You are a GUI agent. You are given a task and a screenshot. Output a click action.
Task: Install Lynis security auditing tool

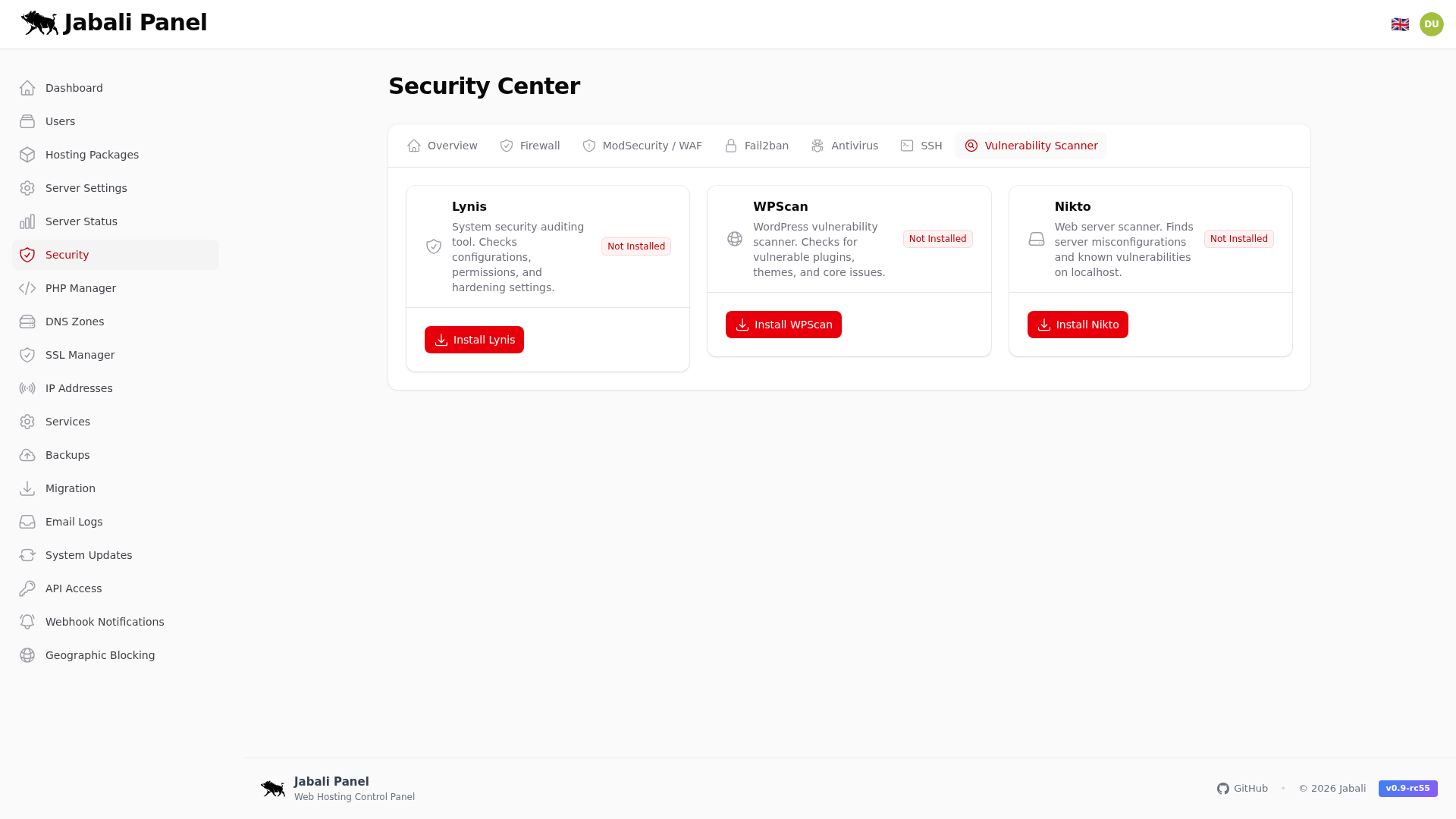coord(474,339)
